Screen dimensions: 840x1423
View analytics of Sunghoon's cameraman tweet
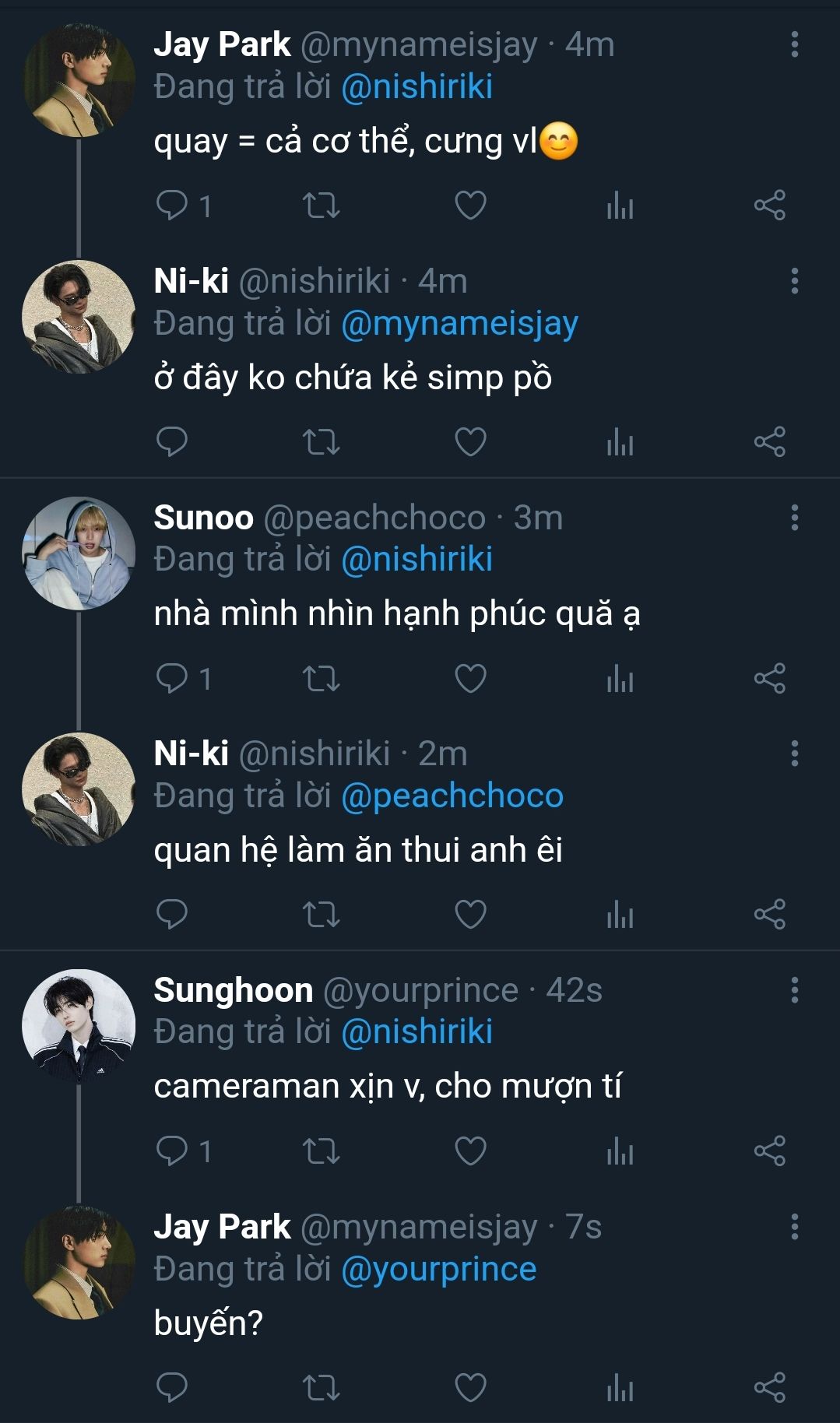click(620, 1151)
